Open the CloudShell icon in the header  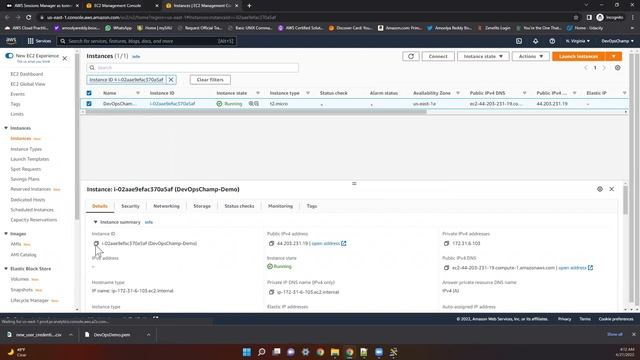click(x=519, y=41)
